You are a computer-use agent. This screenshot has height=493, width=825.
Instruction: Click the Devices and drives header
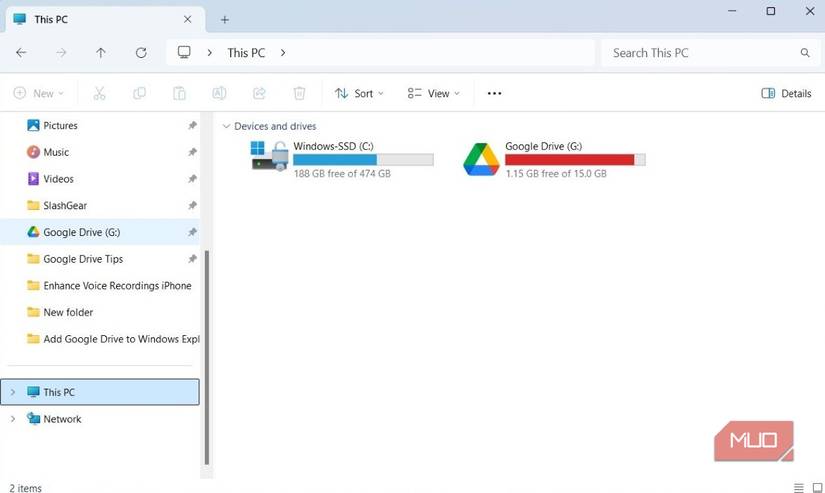pyautogui.click(x=275, y=126)
